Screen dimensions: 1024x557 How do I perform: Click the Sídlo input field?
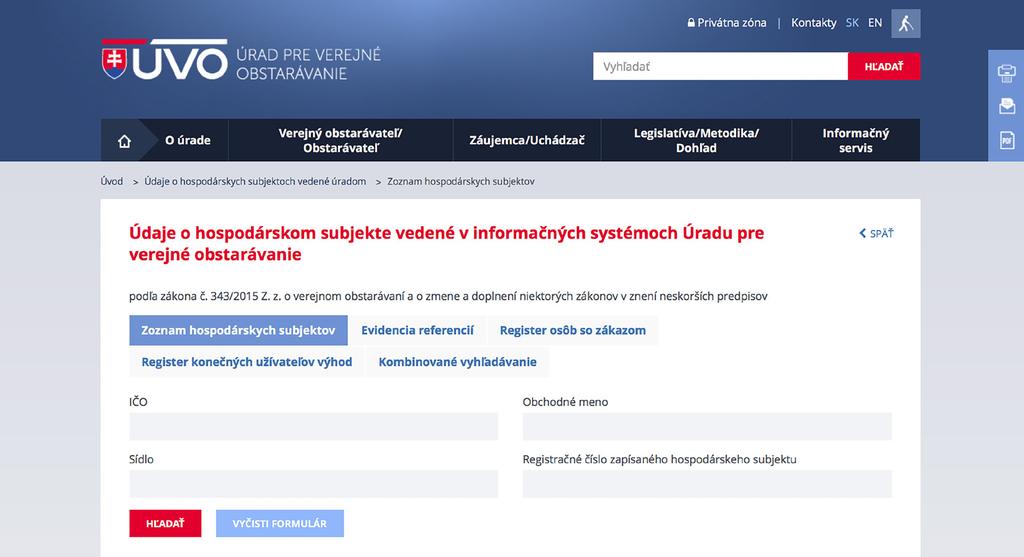[x=313, y=485]
